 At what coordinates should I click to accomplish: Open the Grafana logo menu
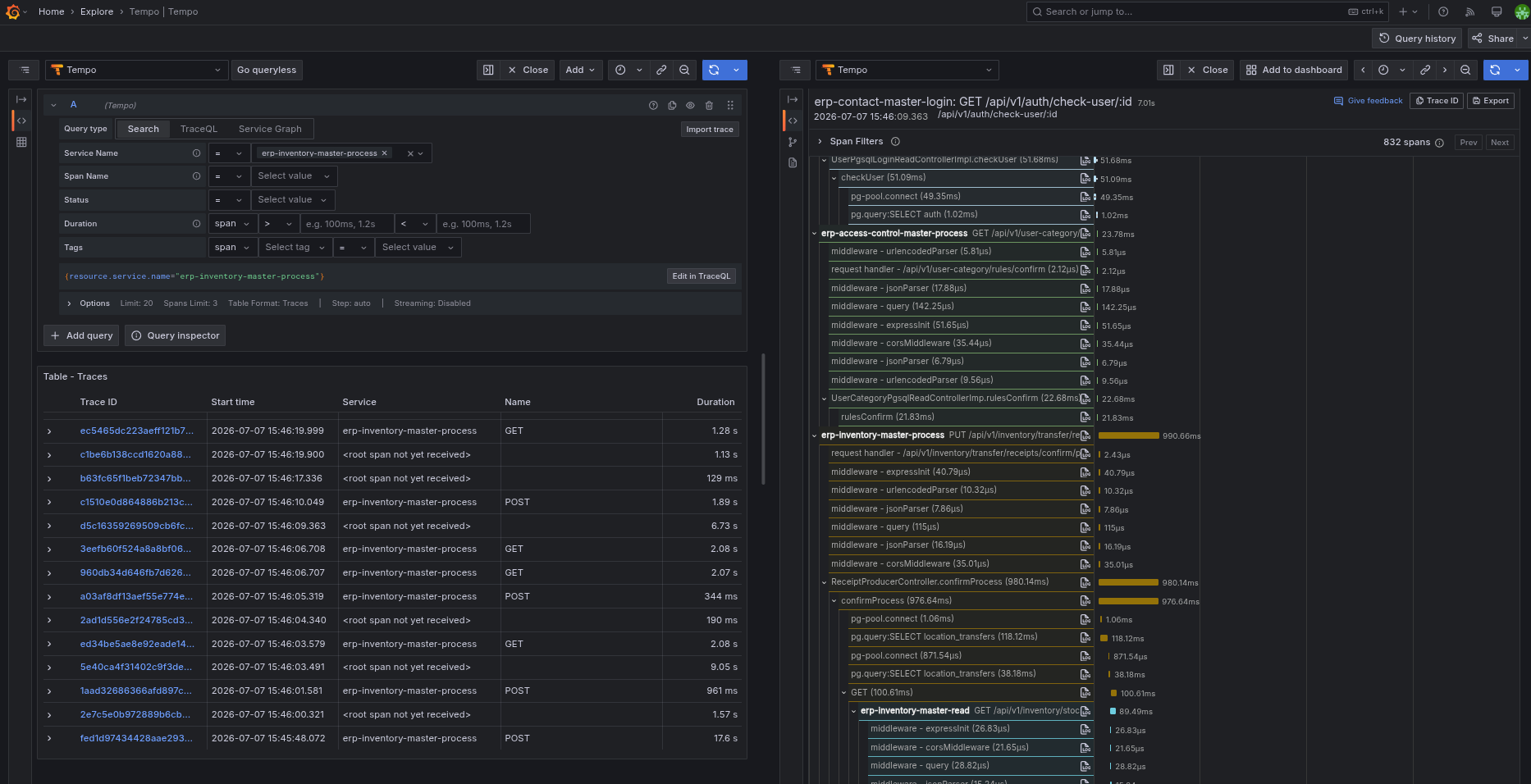pyautogui.click(x=12, y=11)
